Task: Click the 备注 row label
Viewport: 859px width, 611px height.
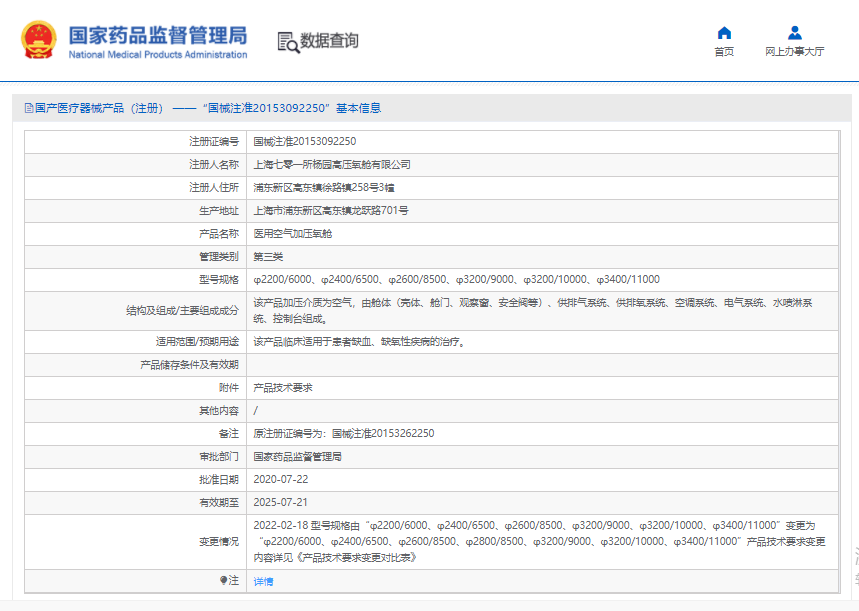Action: coord(228,433)
